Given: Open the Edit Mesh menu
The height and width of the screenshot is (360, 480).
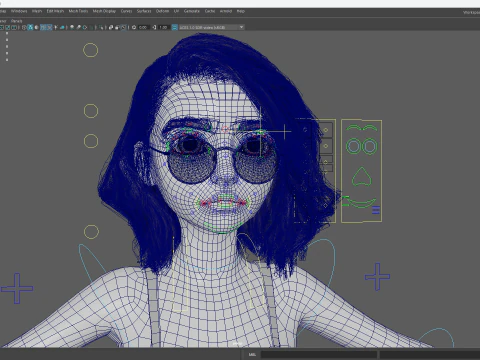Looking at the screenshot, I should click(x=55, y=11).
